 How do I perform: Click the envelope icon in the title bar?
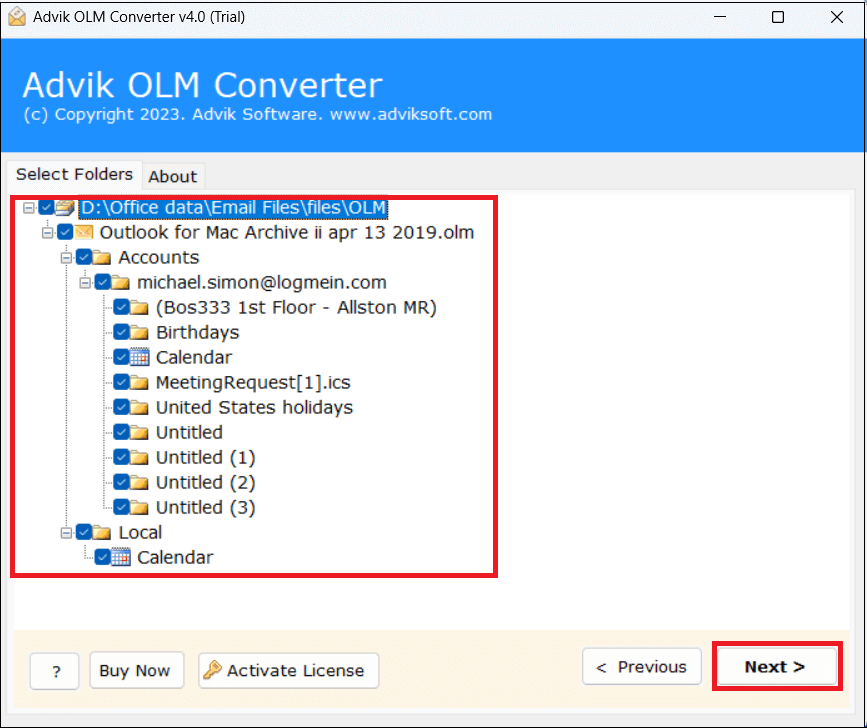pos(16,16)
